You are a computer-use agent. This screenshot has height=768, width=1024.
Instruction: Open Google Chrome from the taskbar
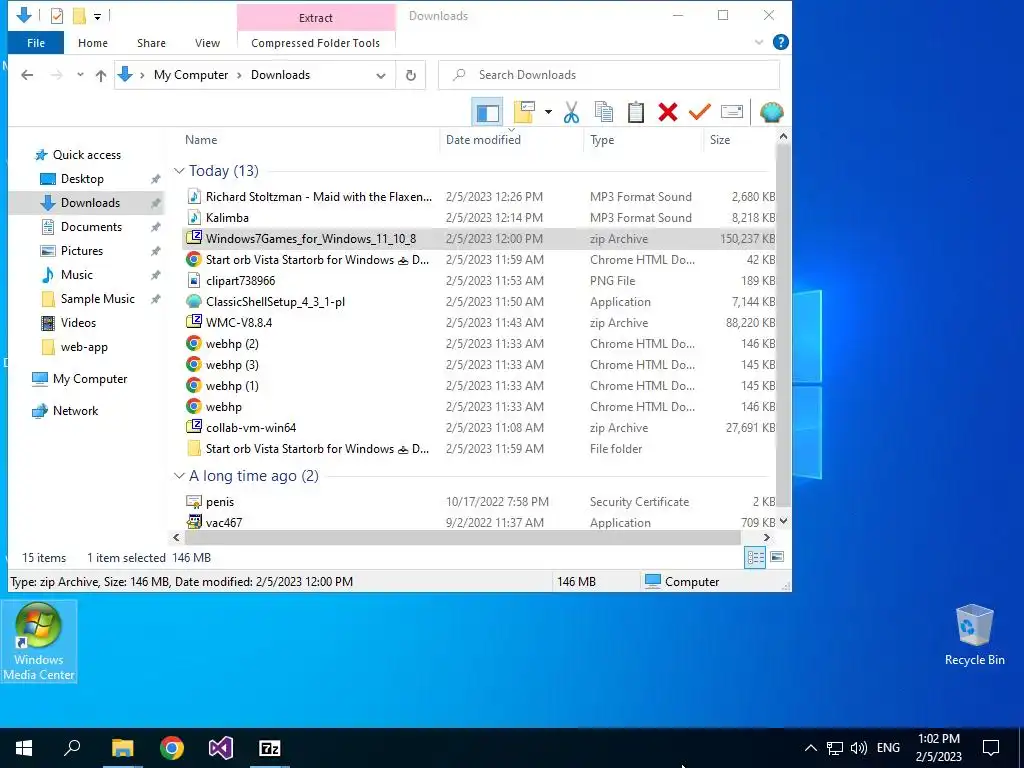[172, 748]
